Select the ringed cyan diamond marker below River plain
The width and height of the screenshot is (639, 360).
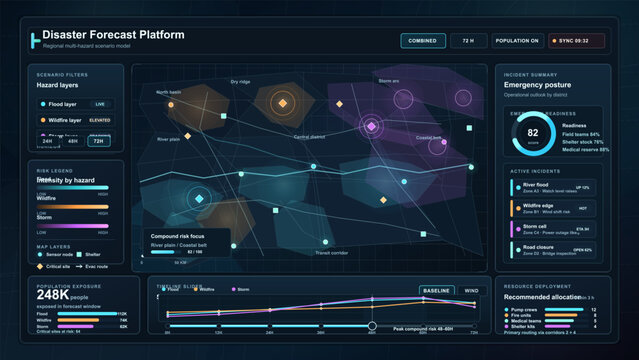(199, 199)
